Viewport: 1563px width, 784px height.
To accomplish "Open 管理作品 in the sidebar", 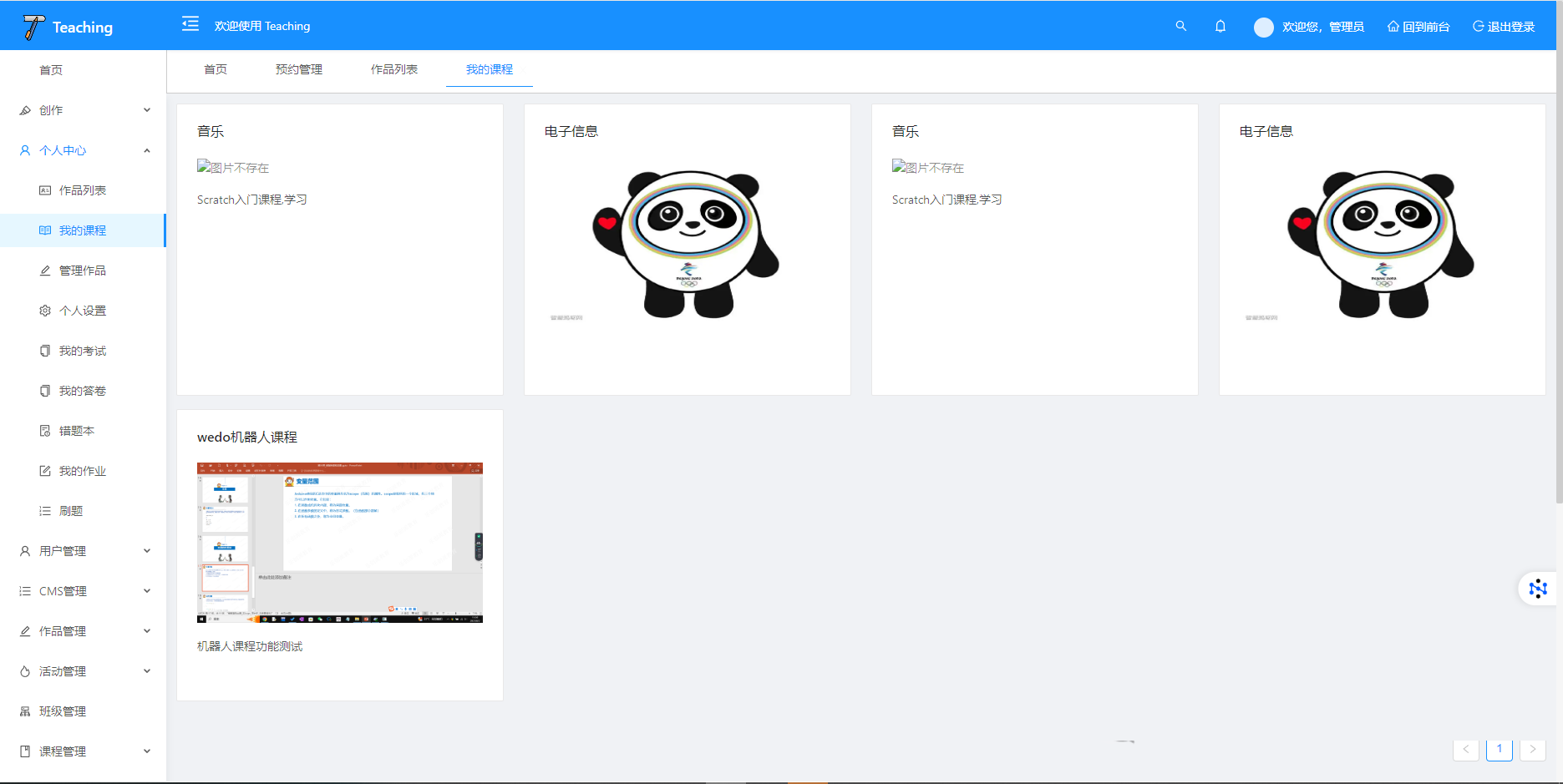I will [82, 271].
